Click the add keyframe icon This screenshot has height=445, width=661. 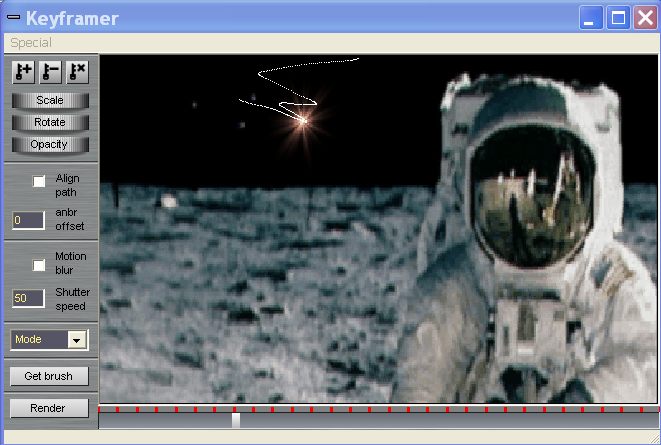click(23, 72)
